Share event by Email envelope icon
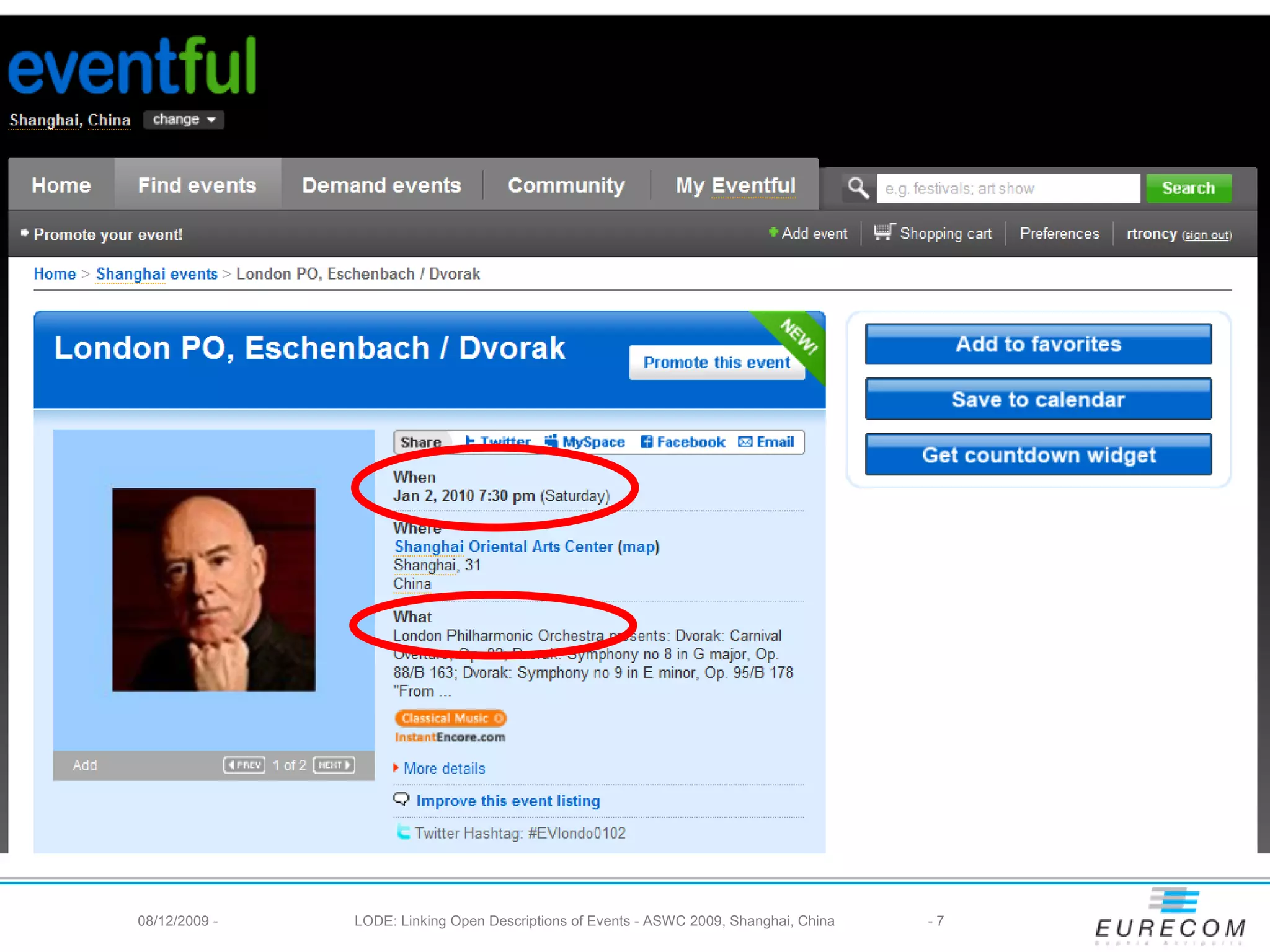This screenshot has height=952, width=1270. click(745, 442)
